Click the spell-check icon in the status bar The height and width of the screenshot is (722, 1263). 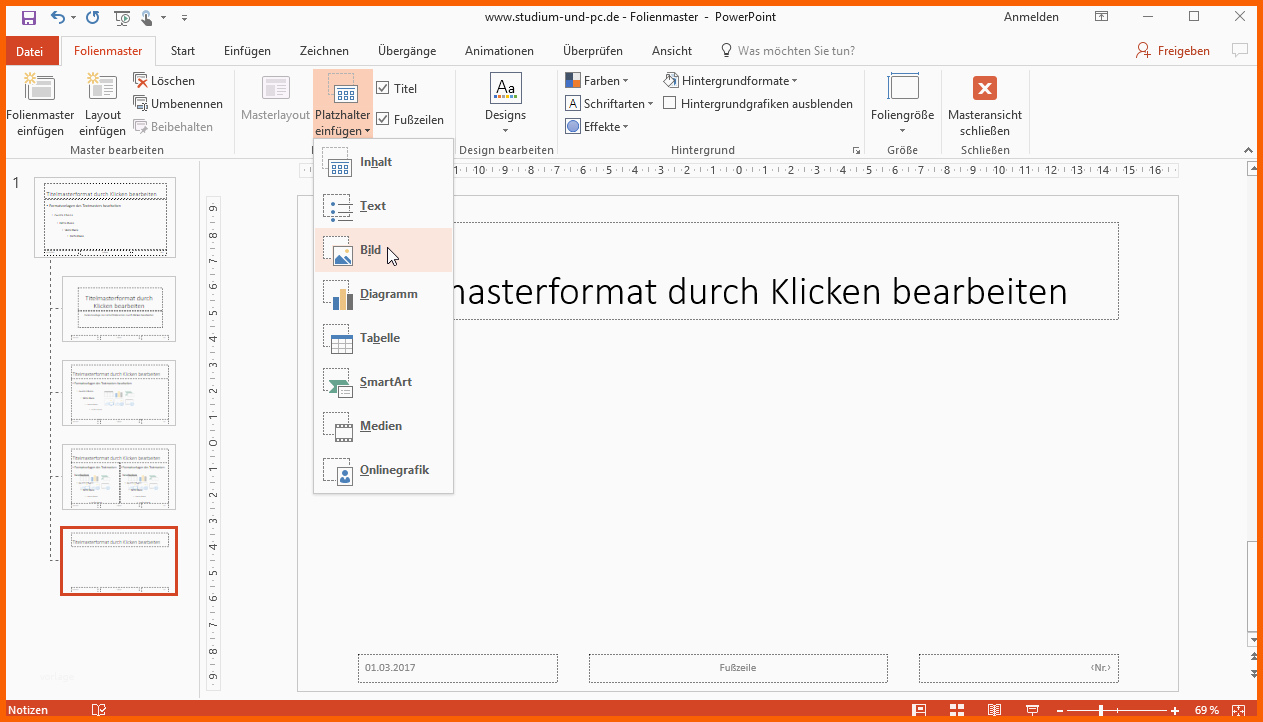coord(99,710)
